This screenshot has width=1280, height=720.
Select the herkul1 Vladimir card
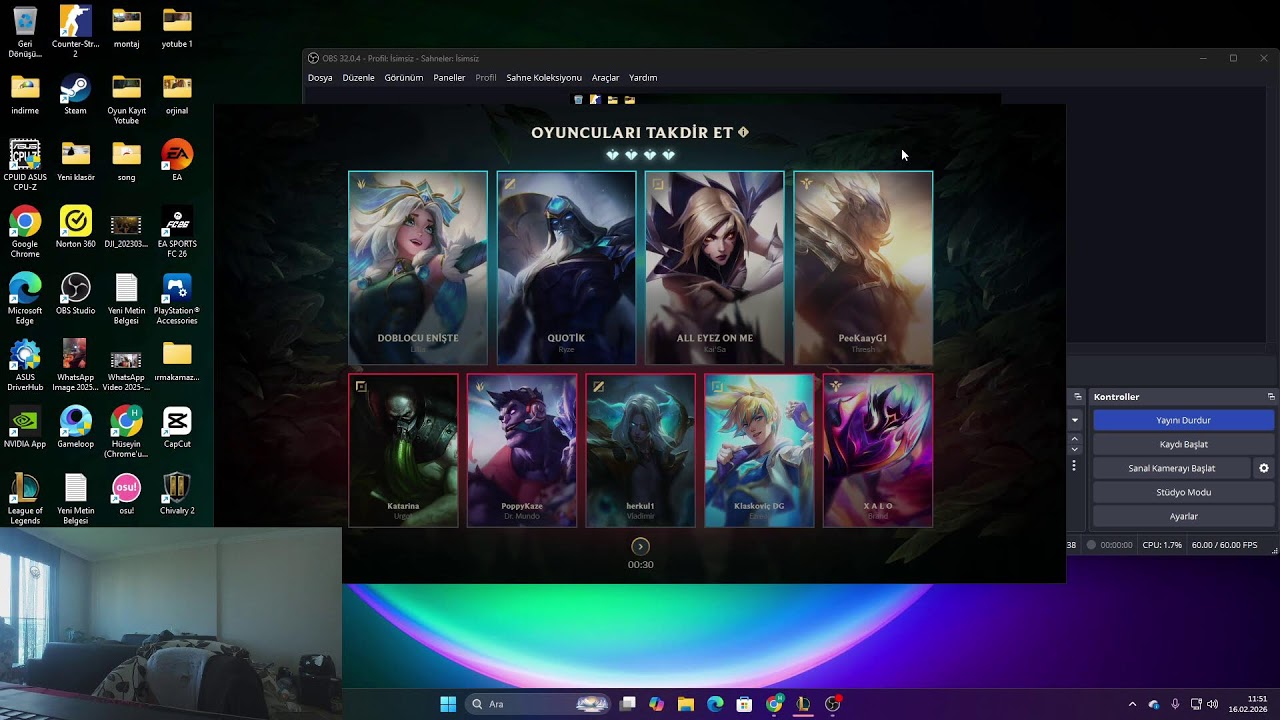pyautogui.click(x=640, y=450)
